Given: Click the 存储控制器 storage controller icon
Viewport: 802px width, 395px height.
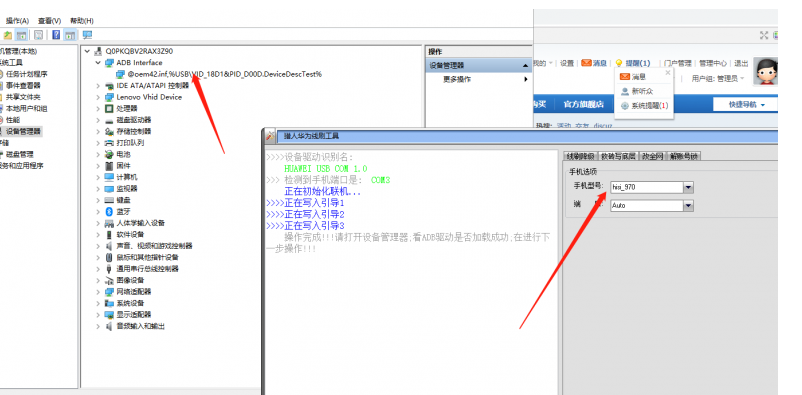Looking at the screenshot, I should [108, 131].
